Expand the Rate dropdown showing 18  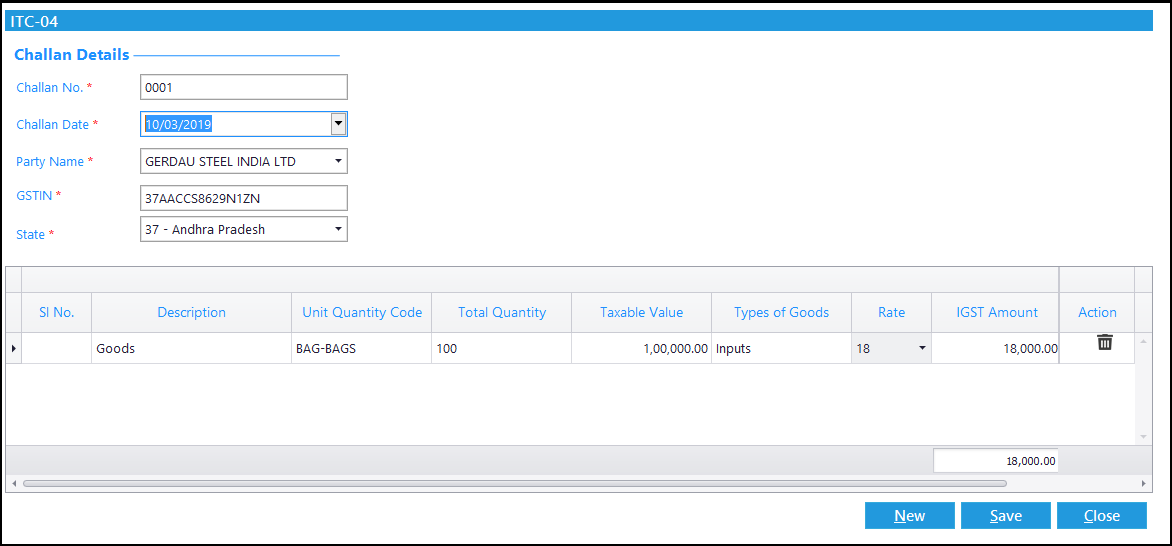(x=922, y=349)
